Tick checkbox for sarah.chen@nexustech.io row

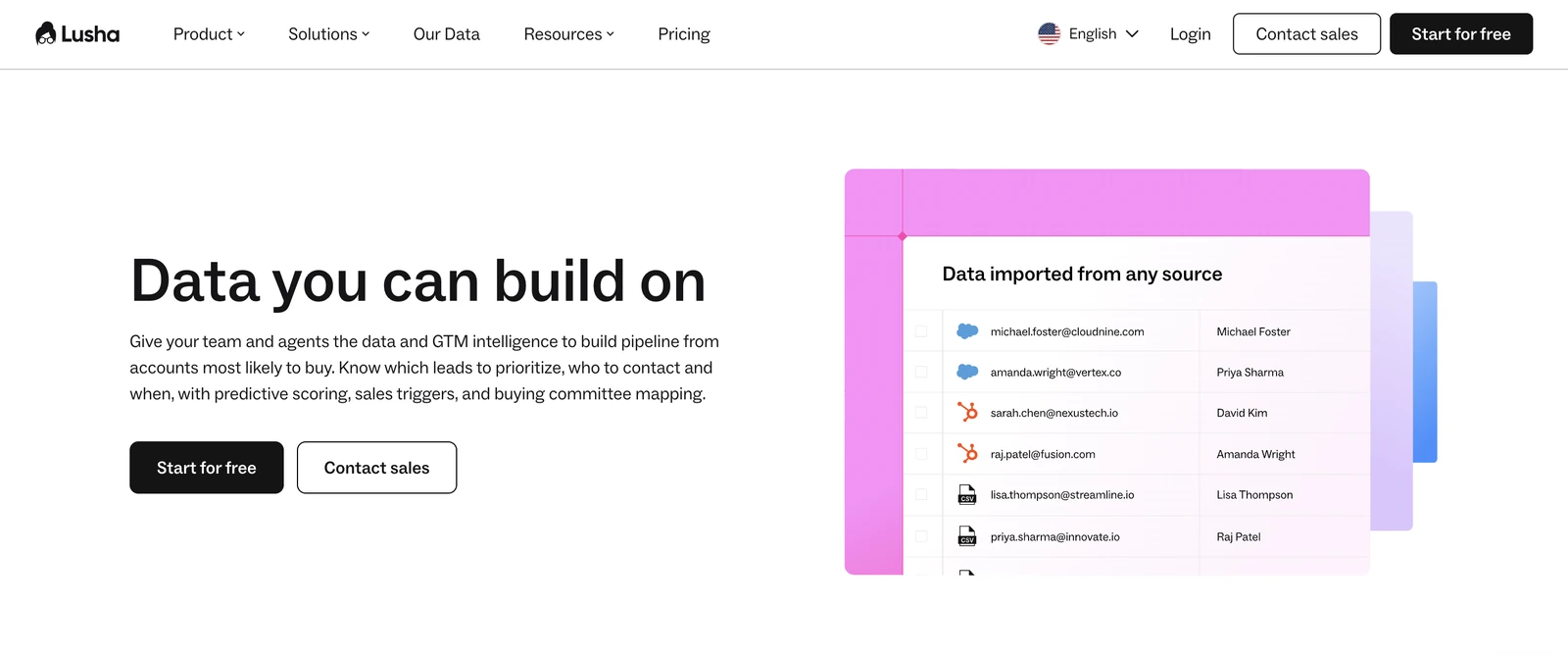(921, 413)
